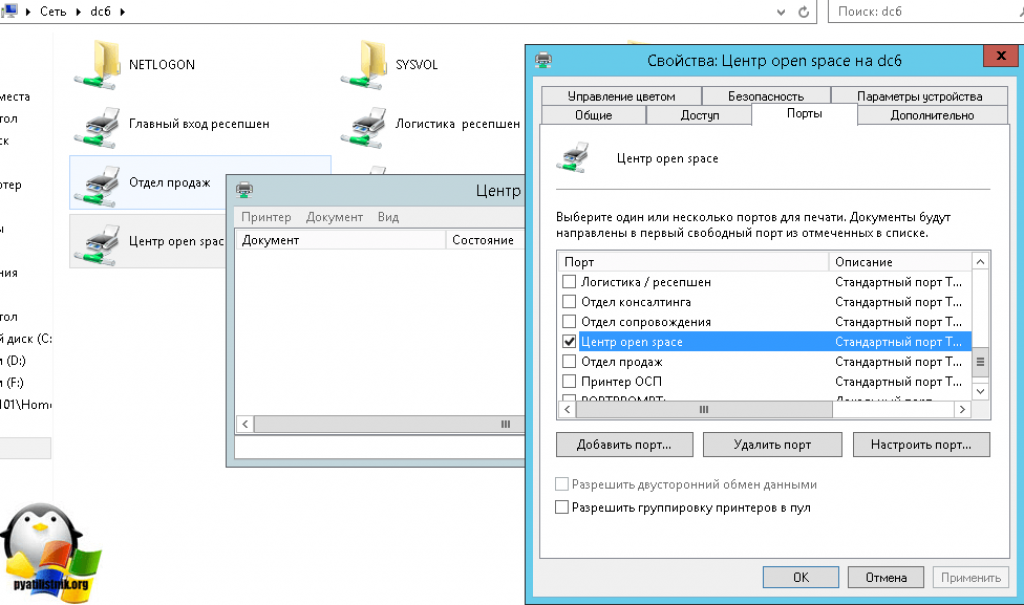
Task: Click Добавить порт button
Action: point(624,445)
